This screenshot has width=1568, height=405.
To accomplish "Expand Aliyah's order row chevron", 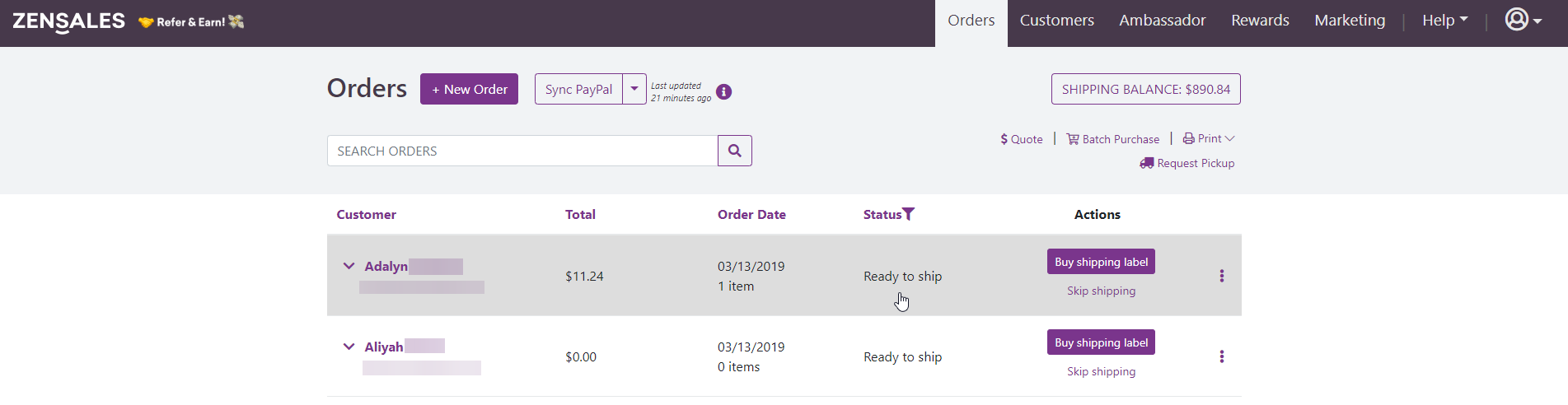I will pyautogui.click(x=349, y=347).
